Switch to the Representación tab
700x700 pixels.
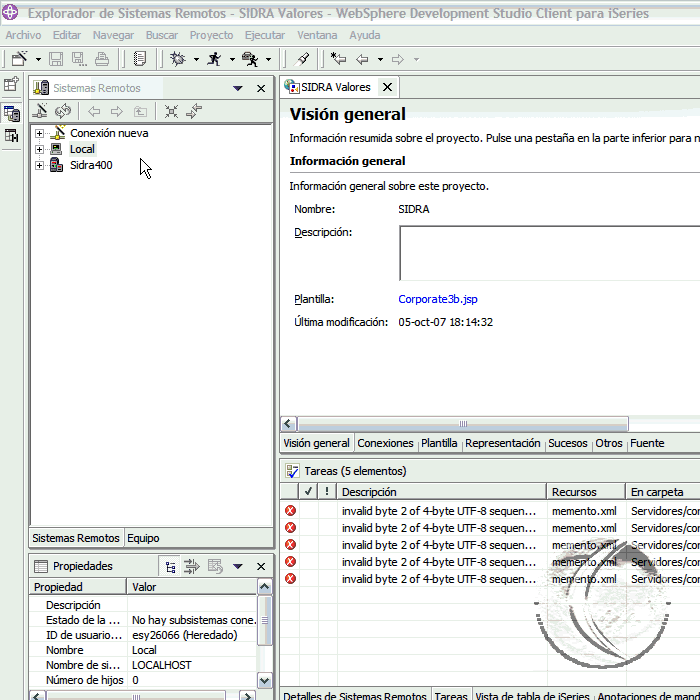coord(503,443)
